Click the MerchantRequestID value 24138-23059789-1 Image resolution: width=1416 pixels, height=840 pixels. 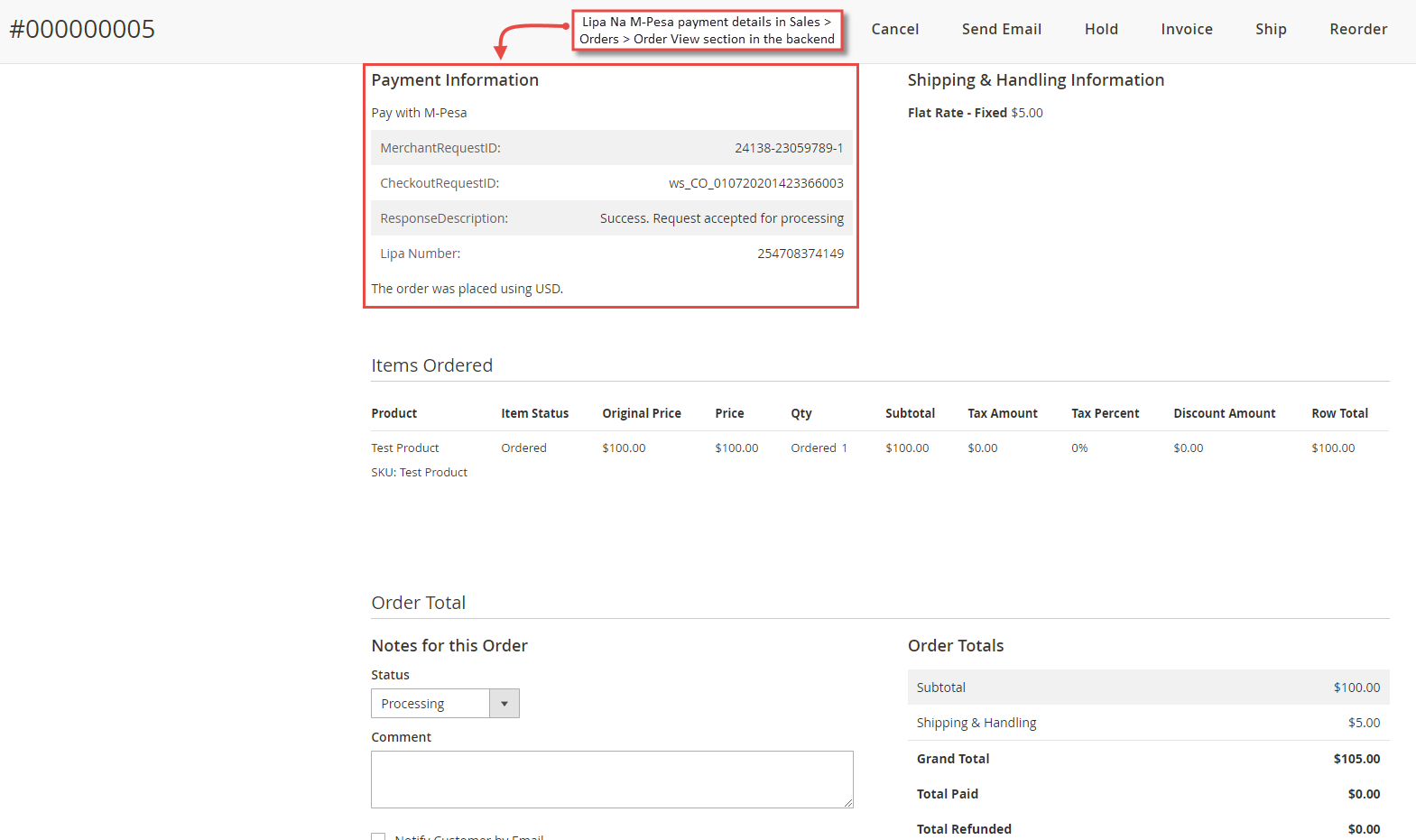pos(789,148)
